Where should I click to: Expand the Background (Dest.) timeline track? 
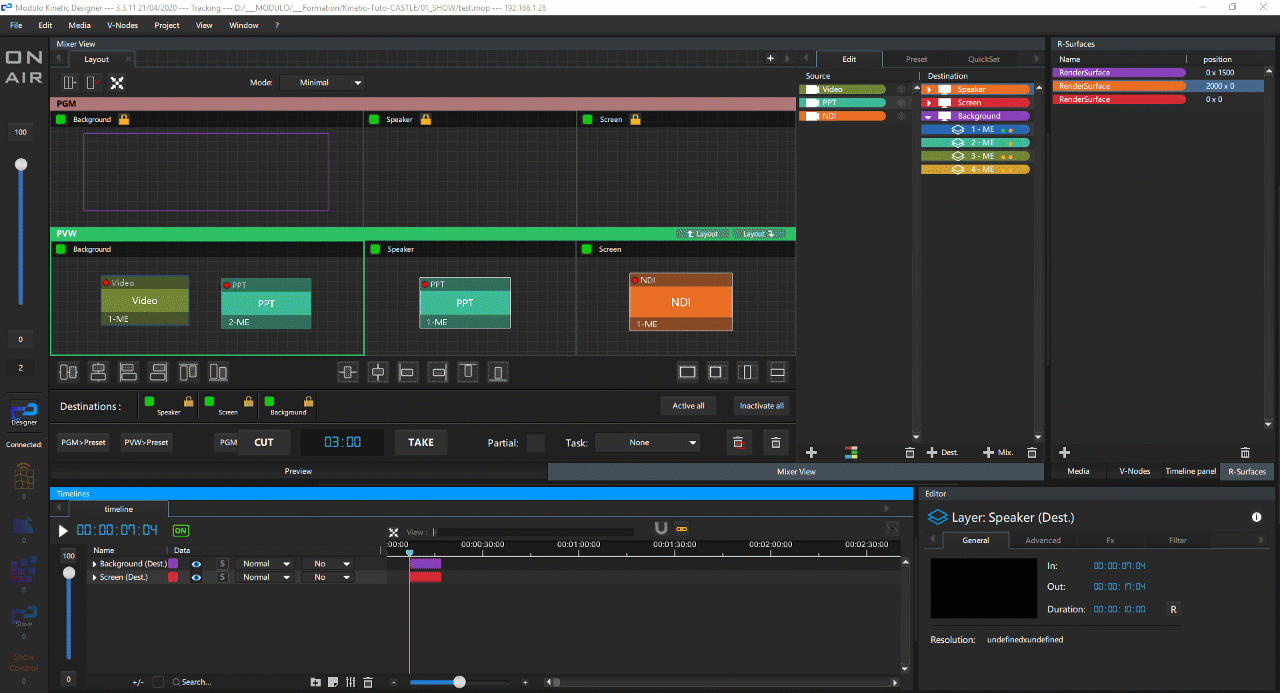pos(95,564)
